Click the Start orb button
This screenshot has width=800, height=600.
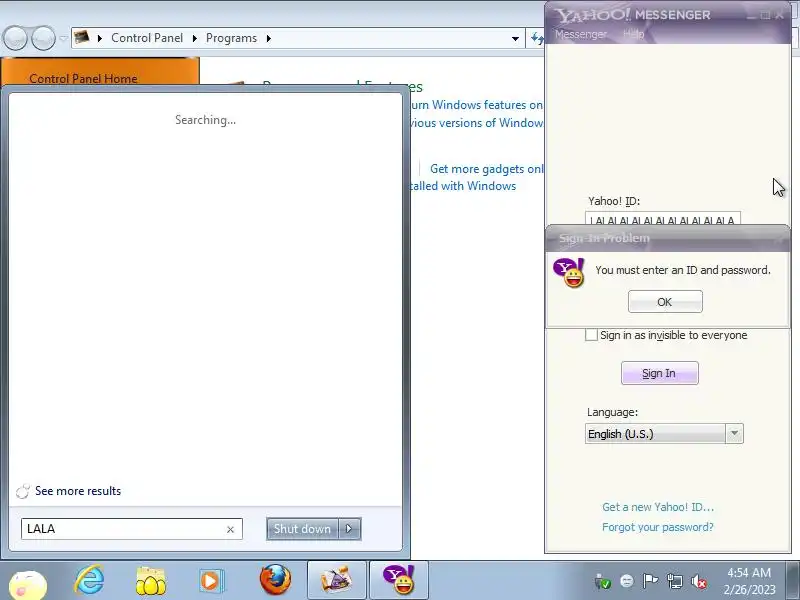pos(28,585)
